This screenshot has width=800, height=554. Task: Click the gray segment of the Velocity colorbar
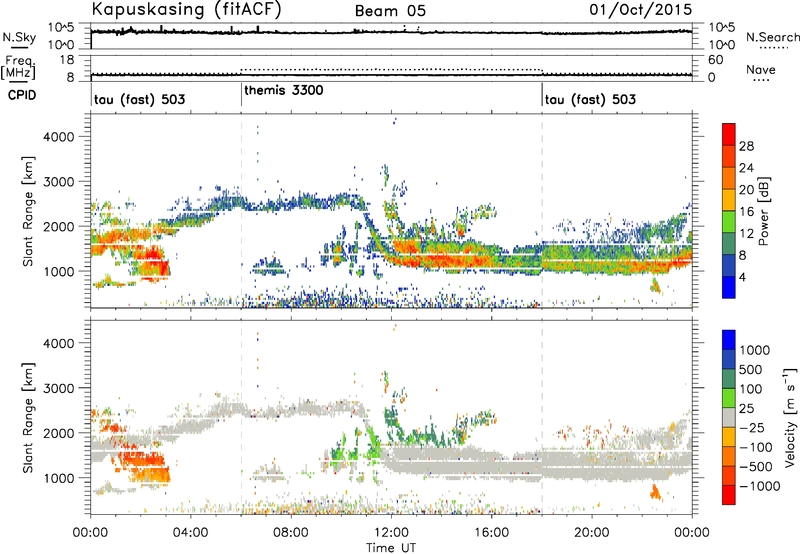(x=729, y=417)
